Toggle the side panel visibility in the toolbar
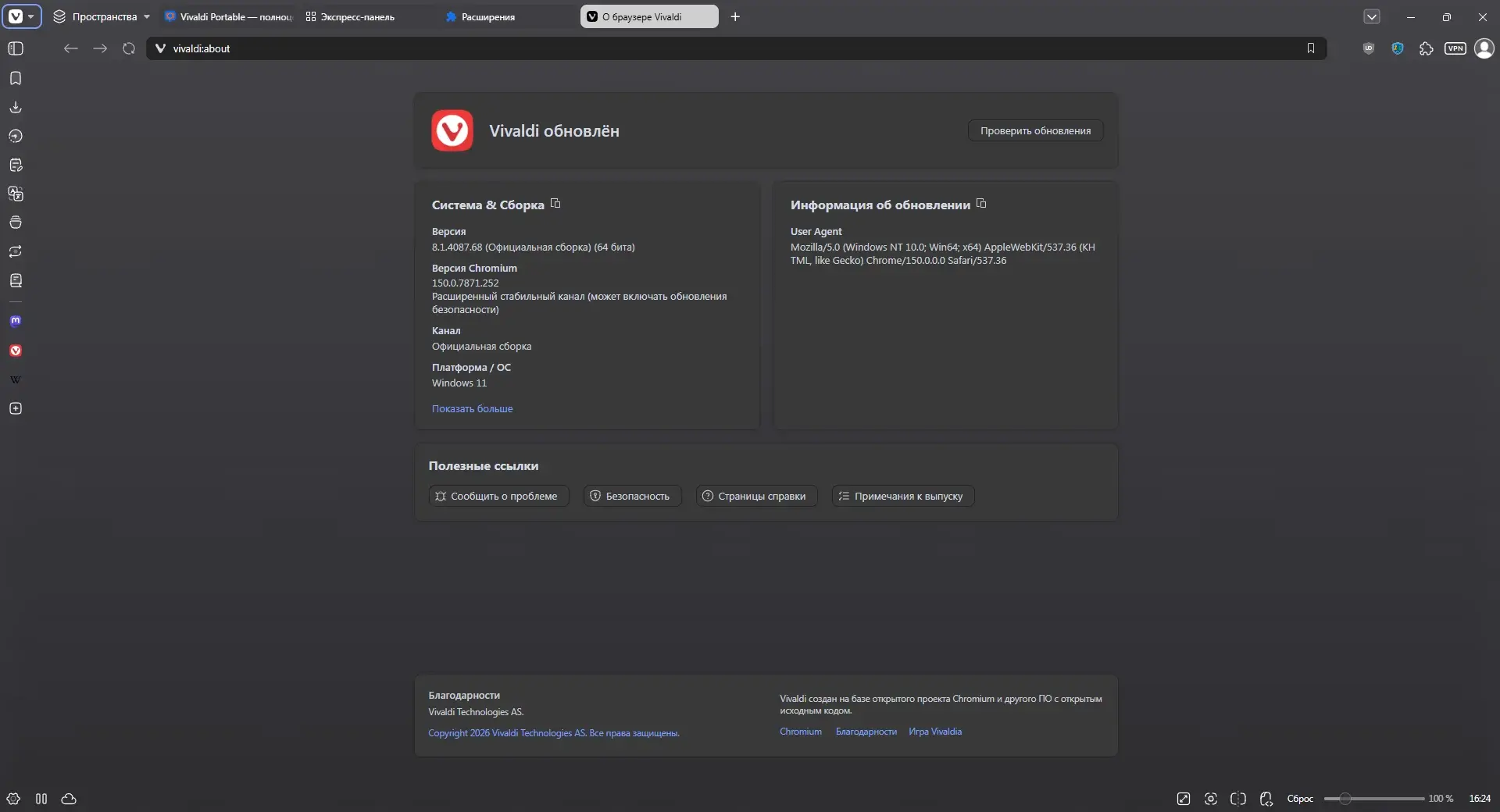Screen dimensions: 1500x812 (x=16, y=48)
